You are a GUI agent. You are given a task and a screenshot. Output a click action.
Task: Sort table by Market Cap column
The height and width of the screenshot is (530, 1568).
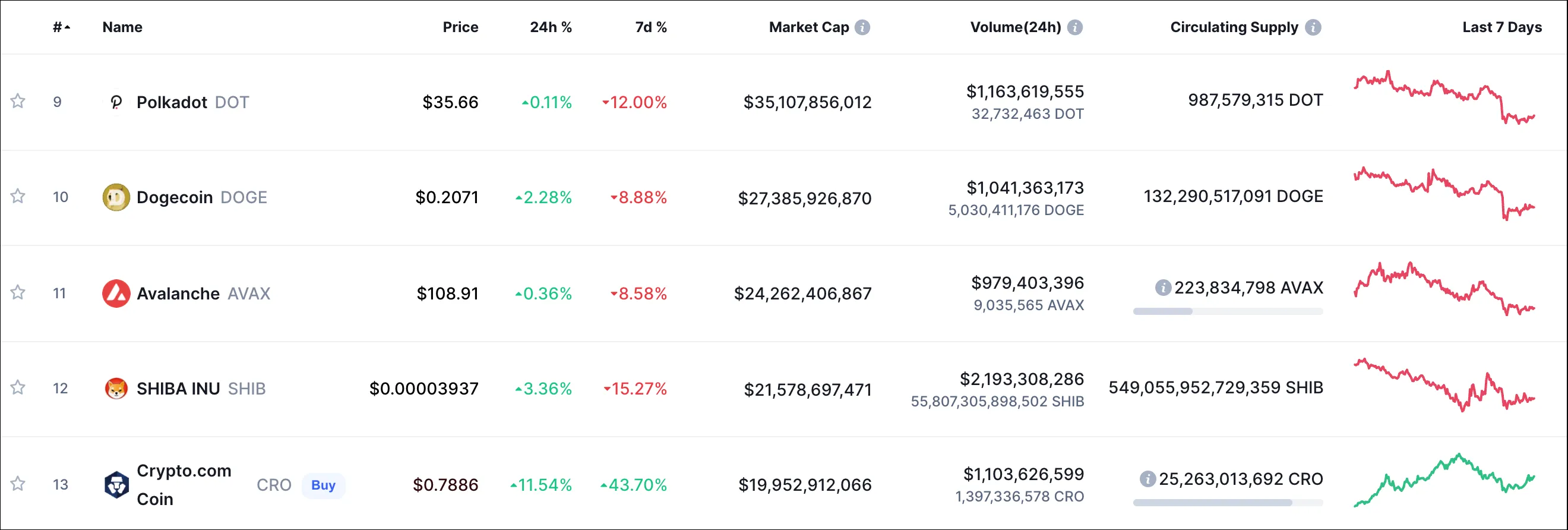click(x=809, y=27)
